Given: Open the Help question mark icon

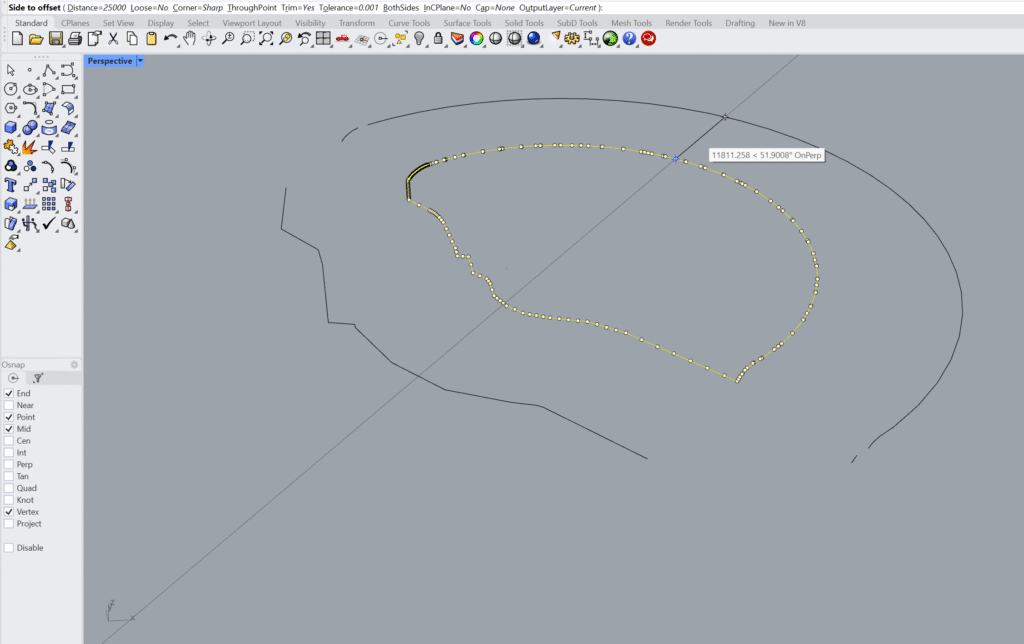Looking at the screenshot, I should point(629,39).
